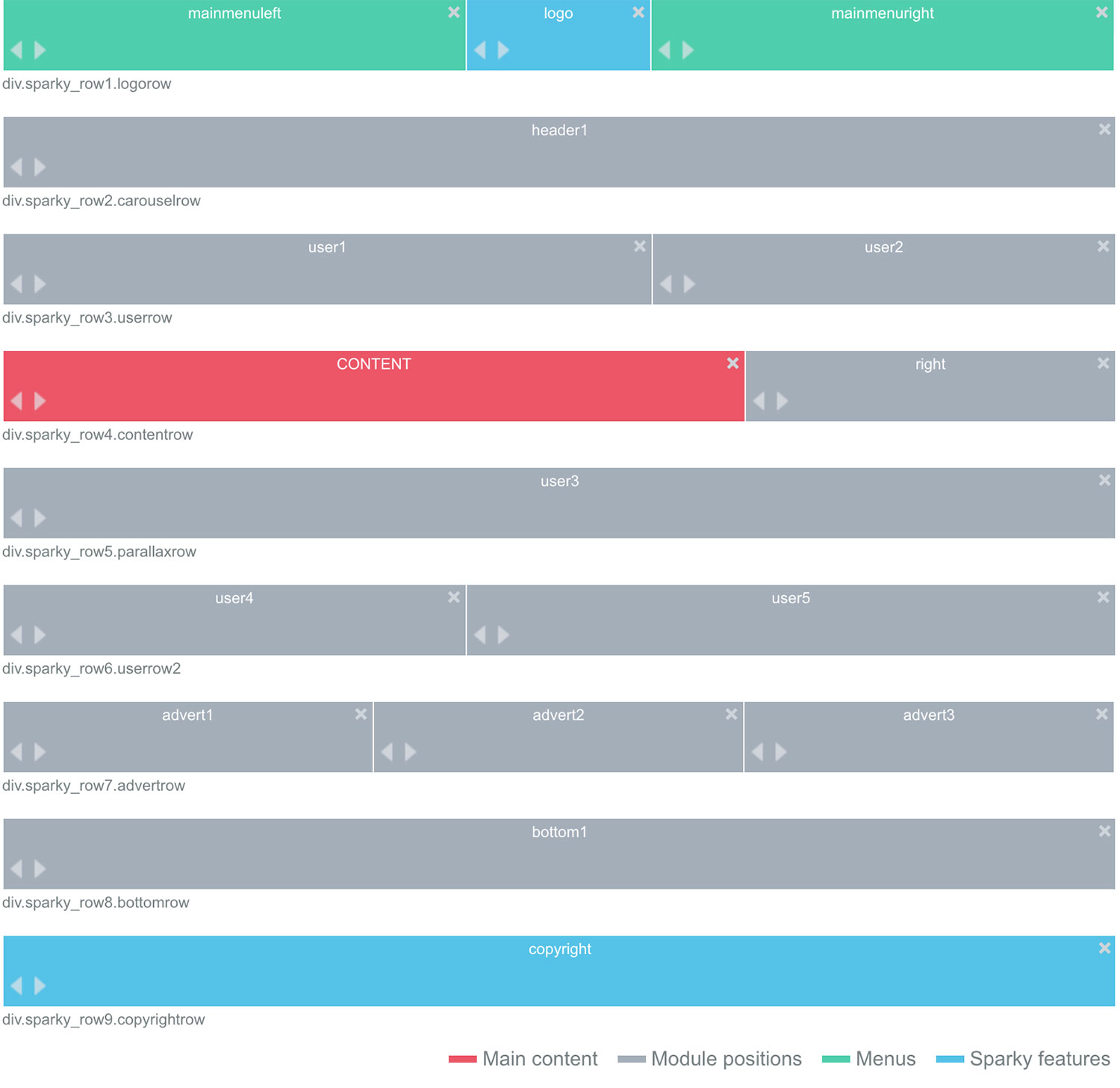Click the Sparky features color swatch
This screenshot has width=1120, height=1088.
950,1059
